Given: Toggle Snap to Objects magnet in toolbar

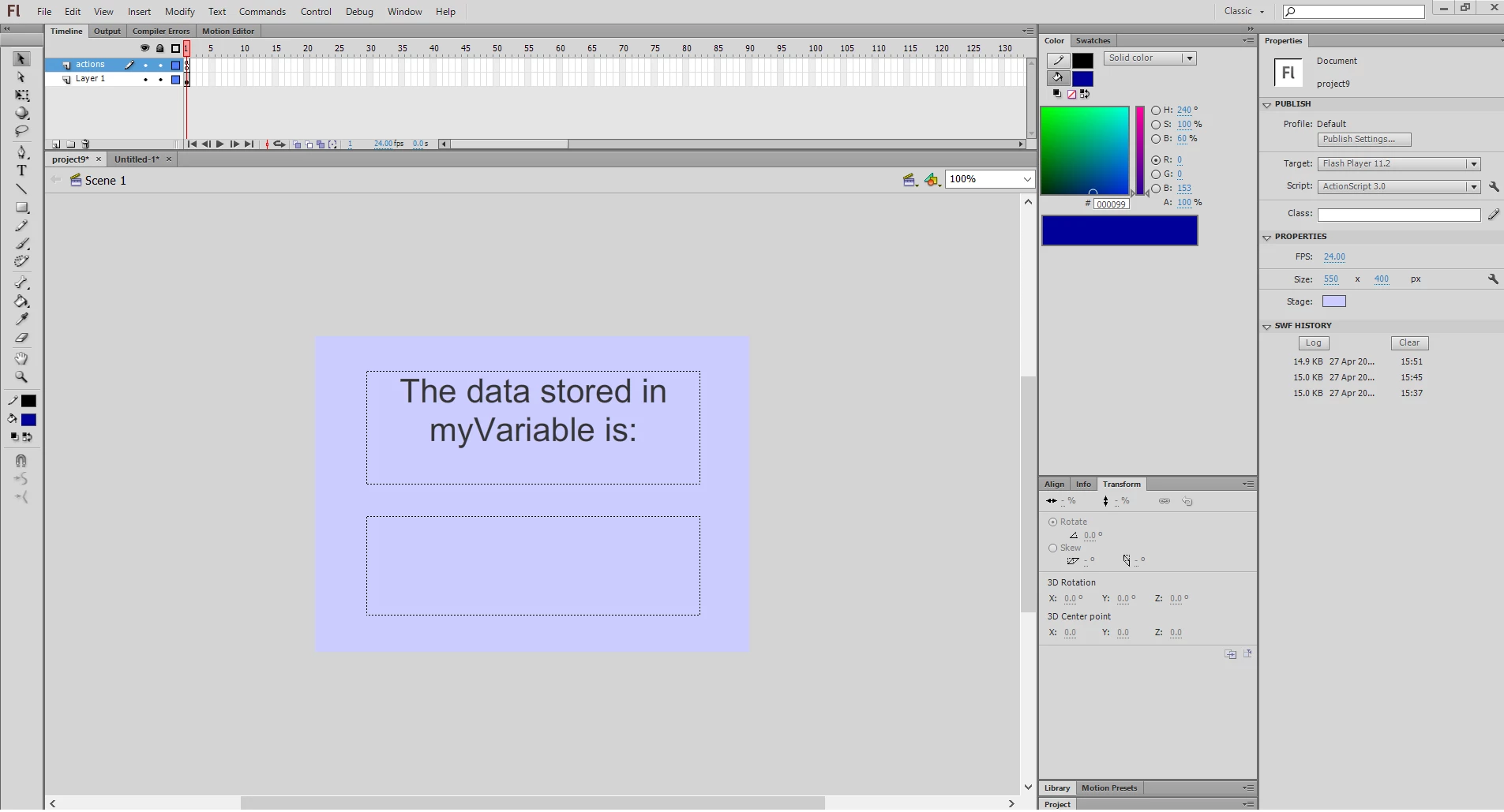Looking at the screenshot, I should click(21, 460).
